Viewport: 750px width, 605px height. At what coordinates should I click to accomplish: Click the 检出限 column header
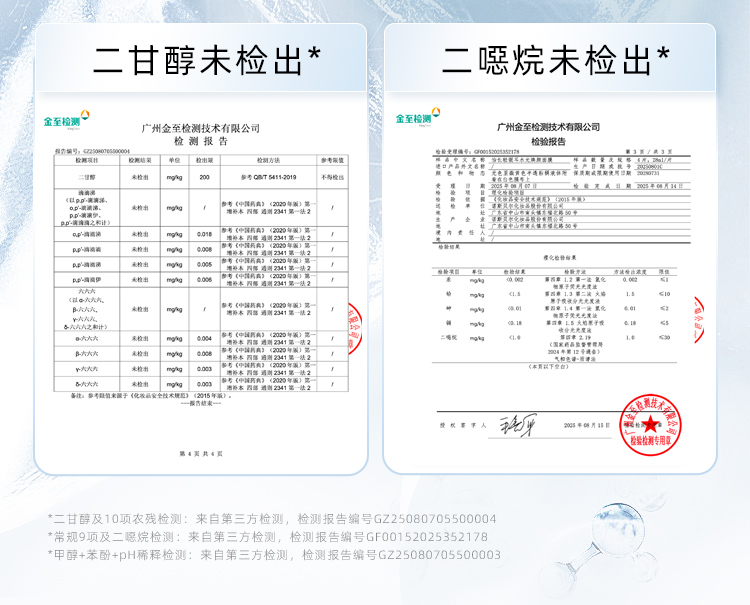click(204, 160)
